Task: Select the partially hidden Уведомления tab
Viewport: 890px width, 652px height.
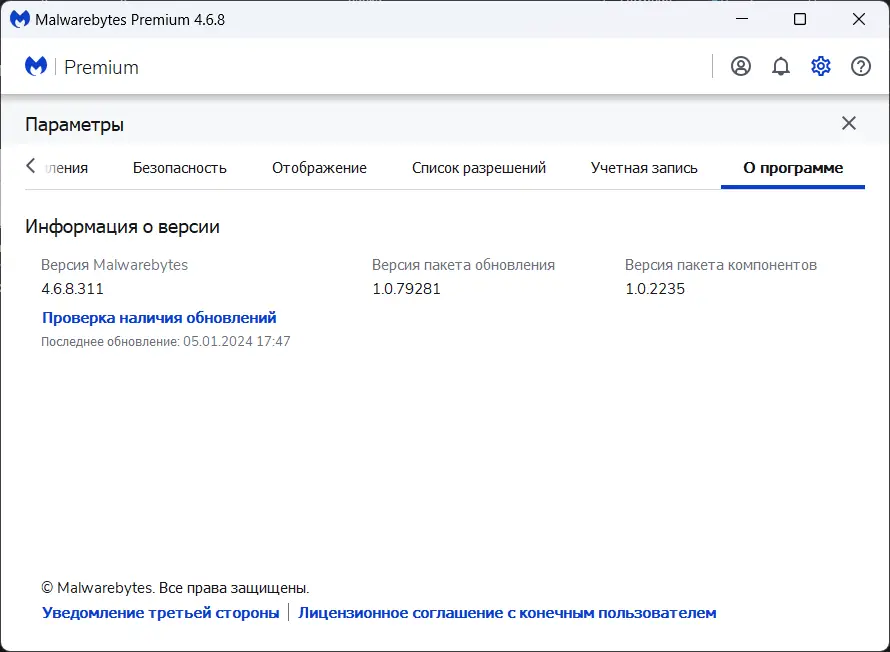Action: (70, 168)
